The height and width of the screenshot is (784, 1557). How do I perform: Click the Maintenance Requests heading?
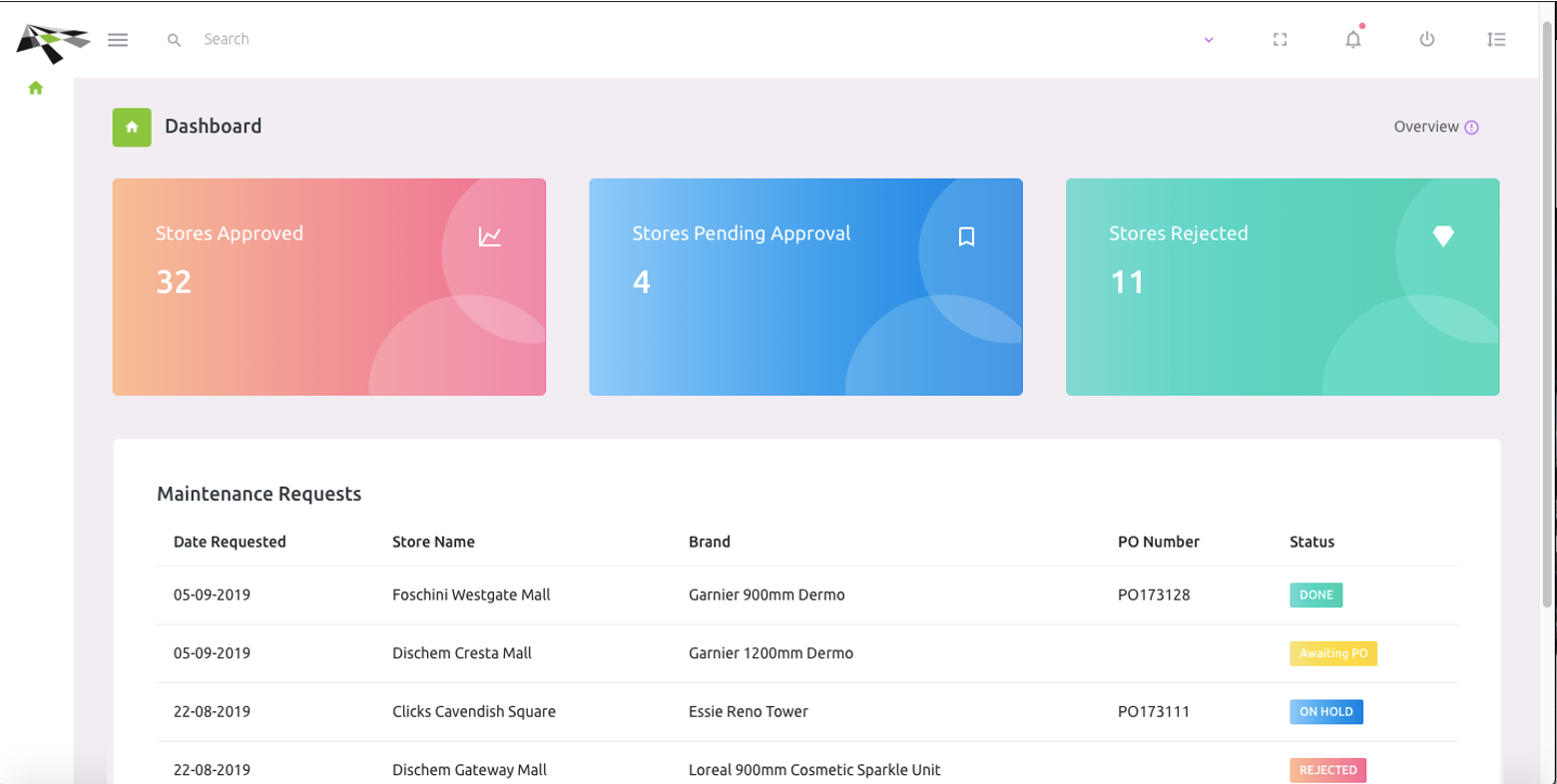coord(259,494)
